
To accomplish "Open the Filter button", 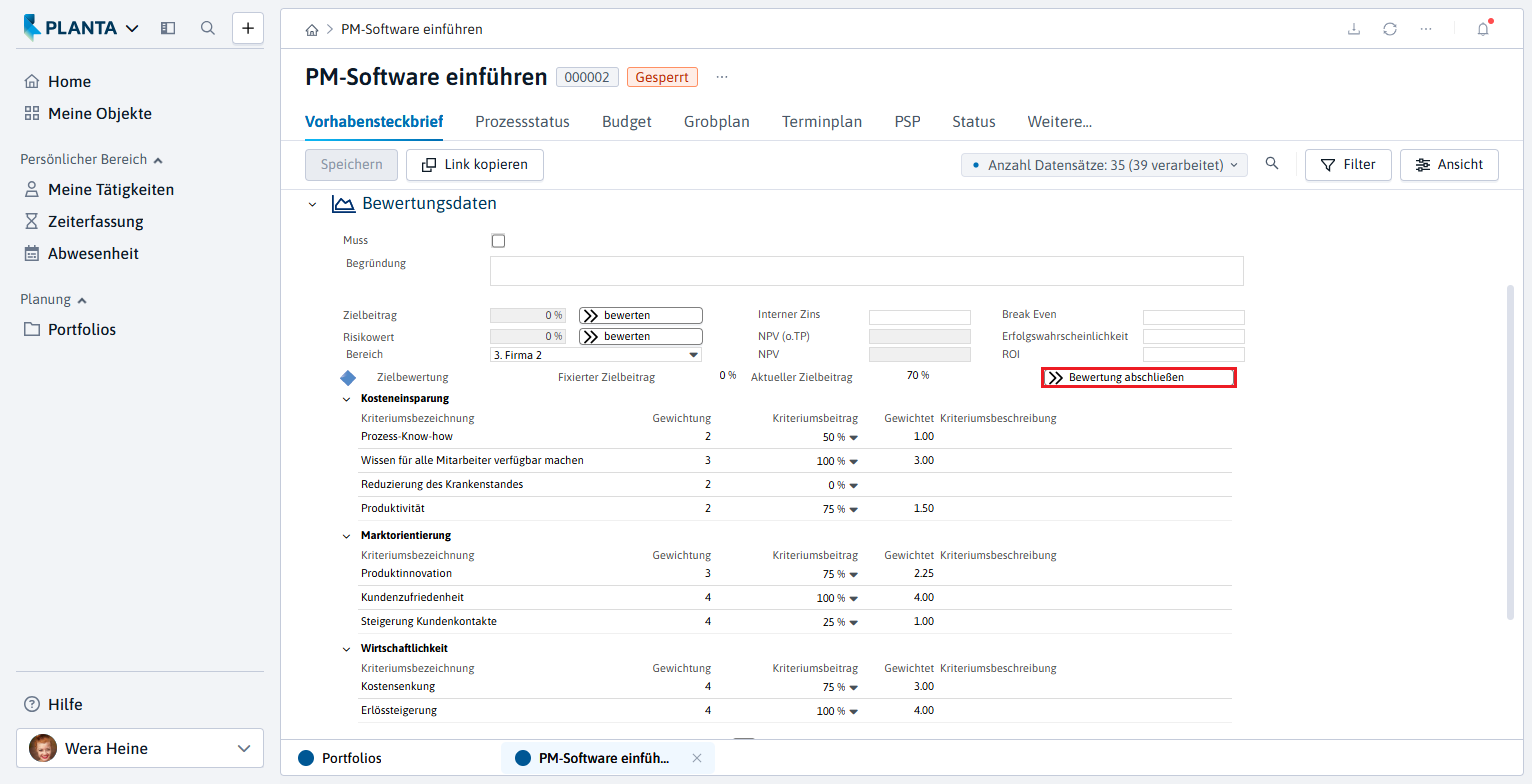I will [1348, 165].
